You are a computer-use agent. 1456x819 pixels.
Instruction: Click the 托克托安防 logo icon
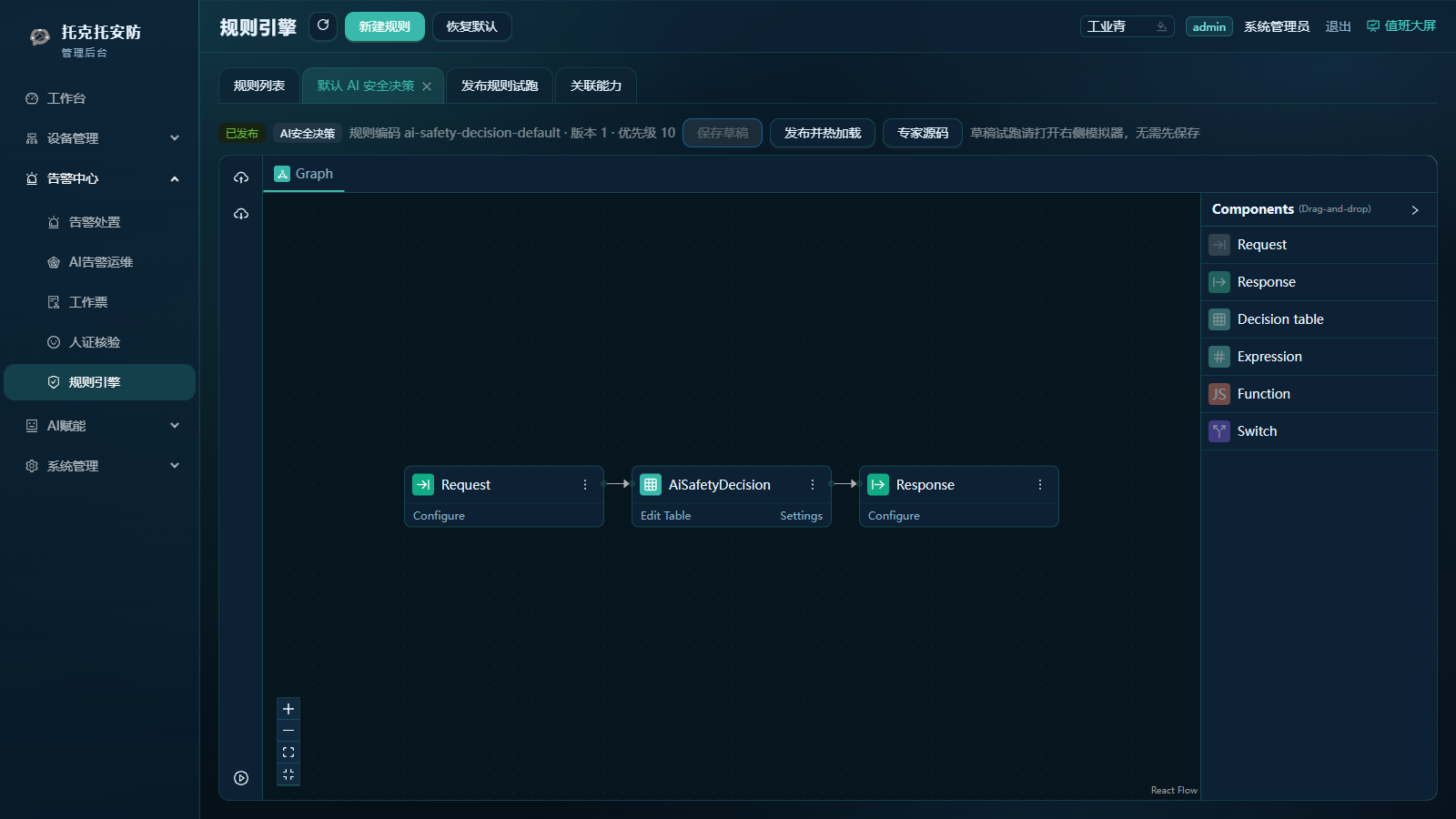39,37
